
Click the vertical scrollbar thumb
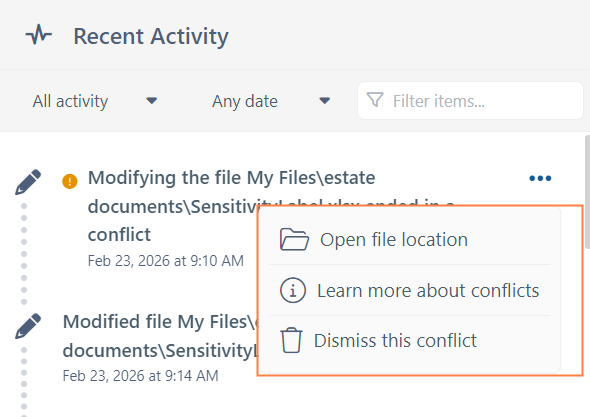(587, 192)
